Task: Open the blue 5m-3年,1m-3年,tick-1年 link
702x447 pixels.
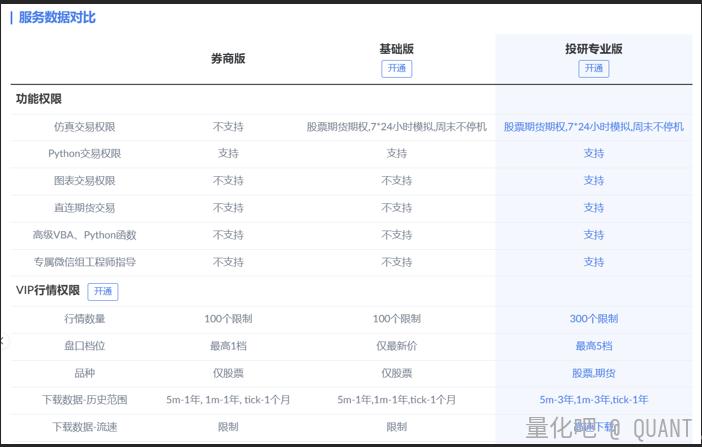Action: [x=593, y=400]
